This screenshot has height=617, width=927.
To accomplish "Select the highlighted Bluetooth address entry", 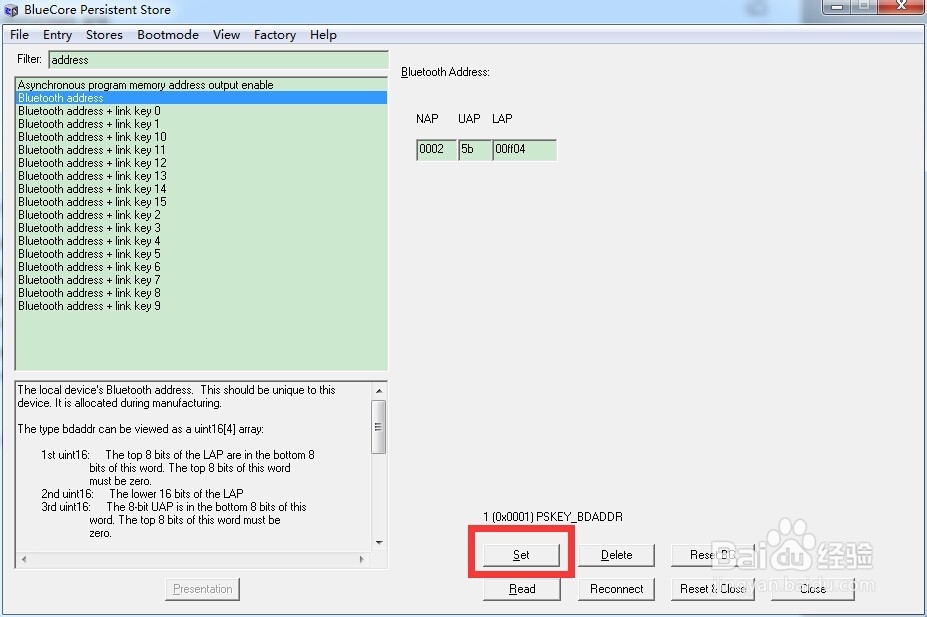I will 201,98.
